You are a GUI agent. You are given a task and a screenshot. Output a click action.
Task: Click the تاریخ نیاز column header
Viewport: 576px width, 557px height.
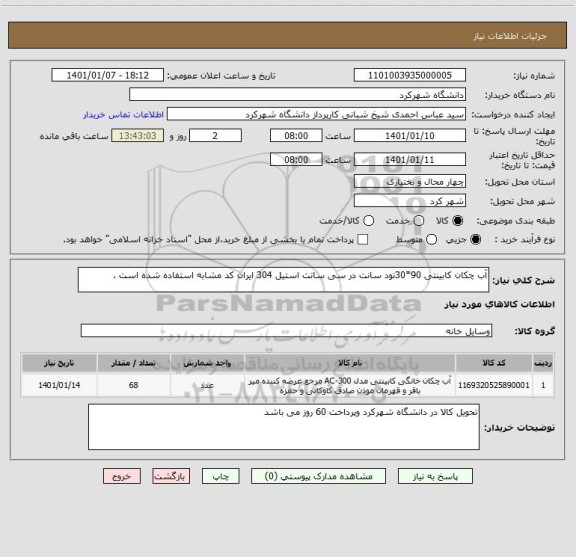click(x=59, y=363)
